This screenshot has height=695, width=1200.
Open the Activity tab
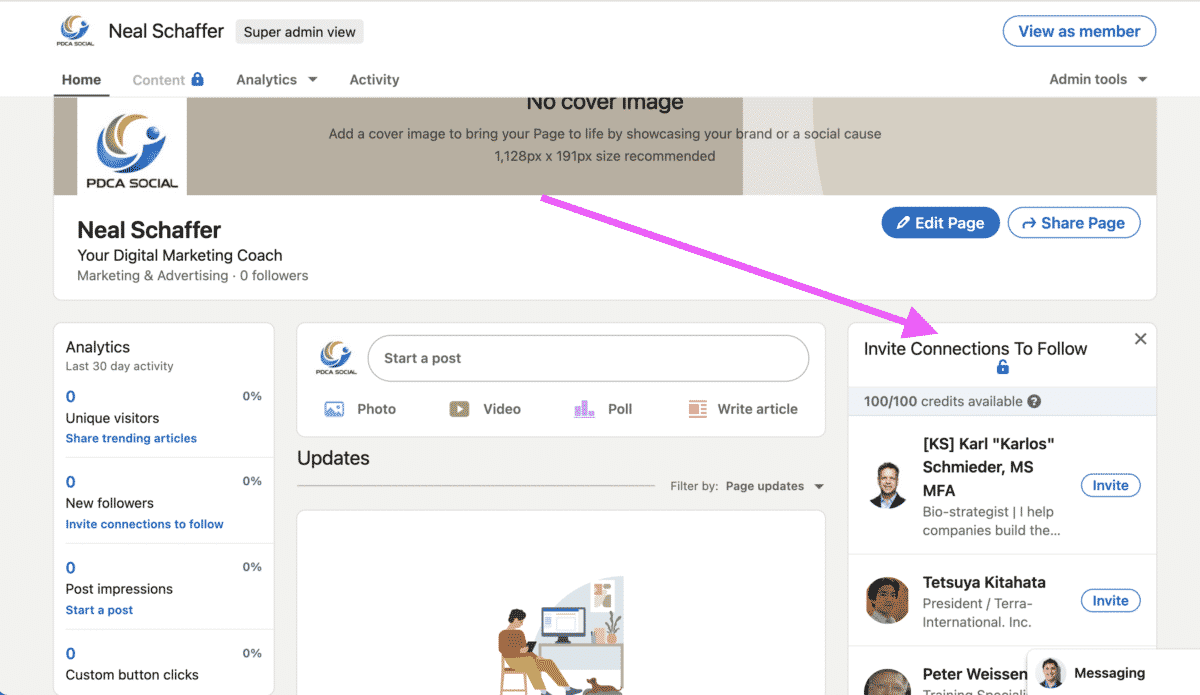tap(374, 80)
